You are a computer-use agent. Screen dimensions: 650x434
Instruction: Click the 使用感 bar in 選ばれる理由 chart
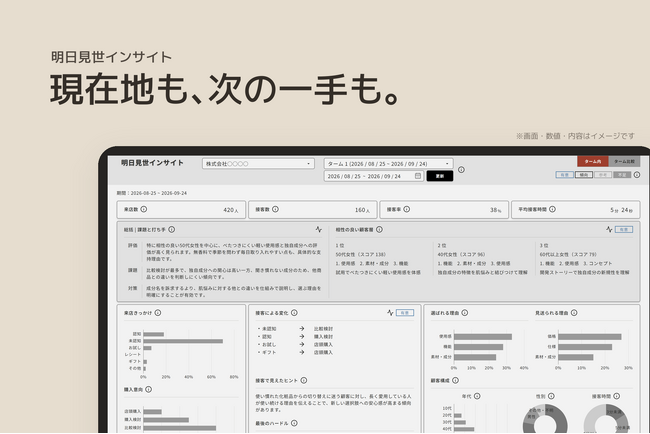[483, 337]
